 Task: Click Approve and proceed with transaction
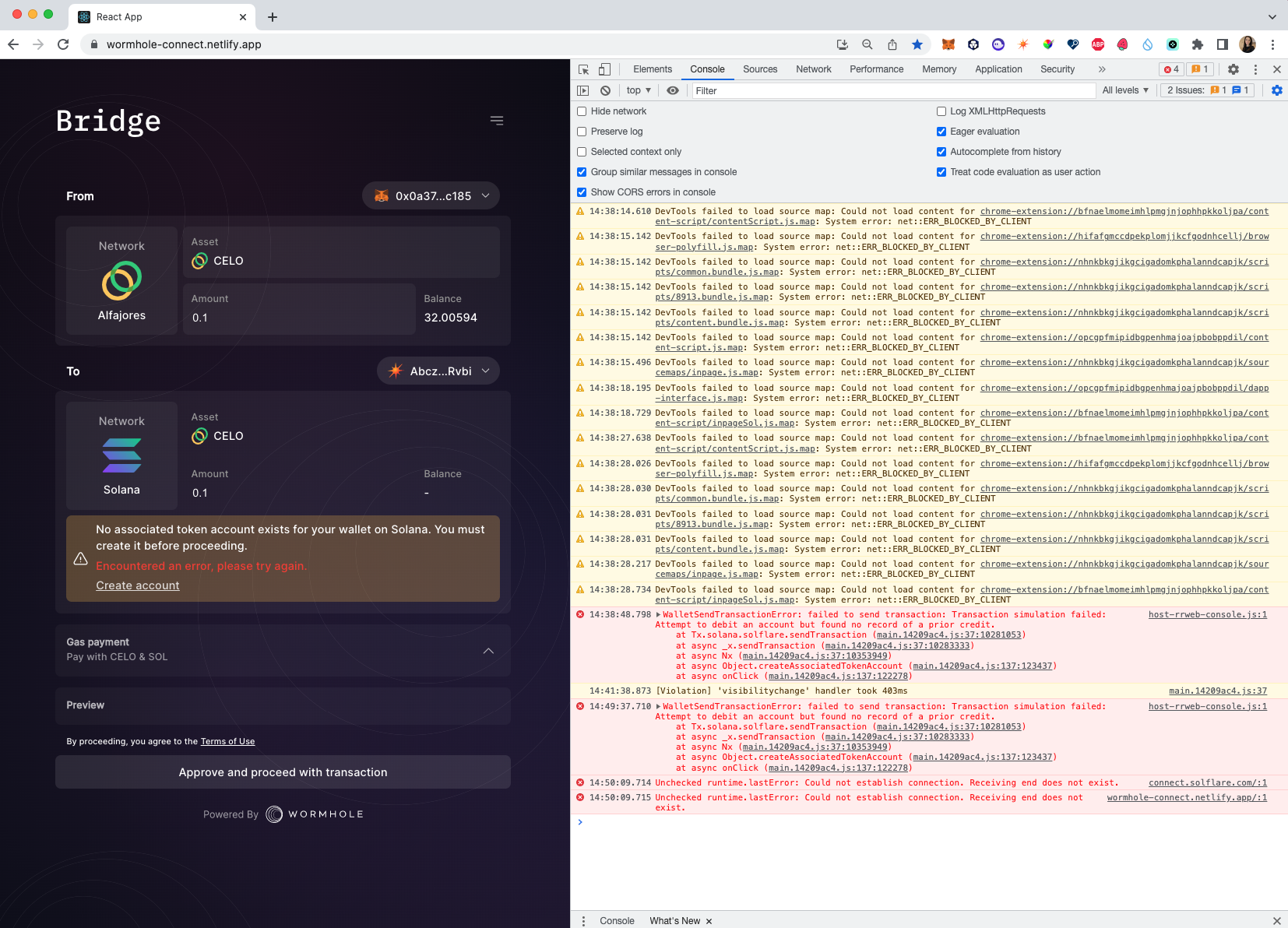282,772
